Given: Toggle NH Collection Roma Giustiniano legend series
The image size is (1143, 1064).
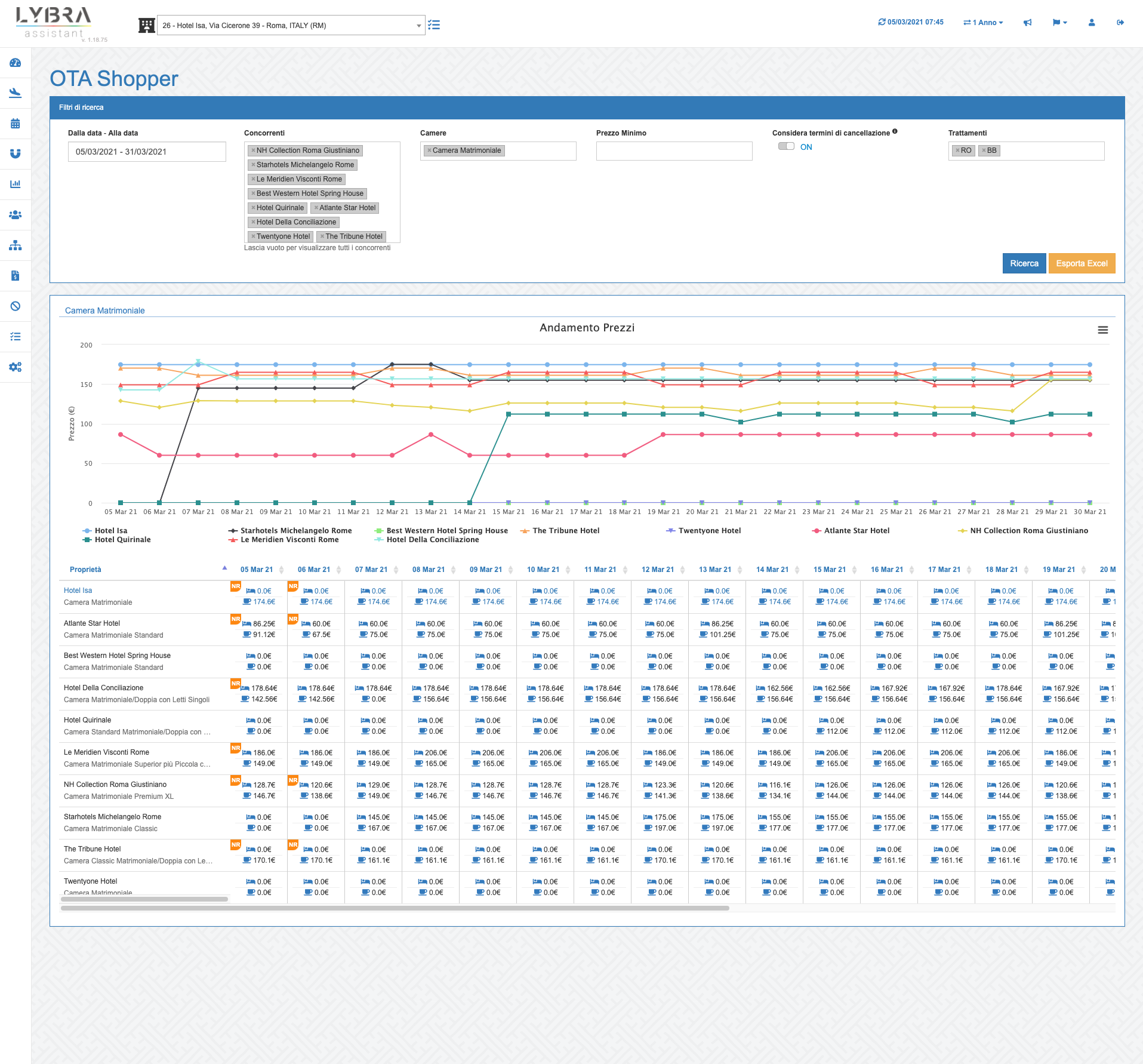Looking at the screenshot, I should pos(1023,531).
